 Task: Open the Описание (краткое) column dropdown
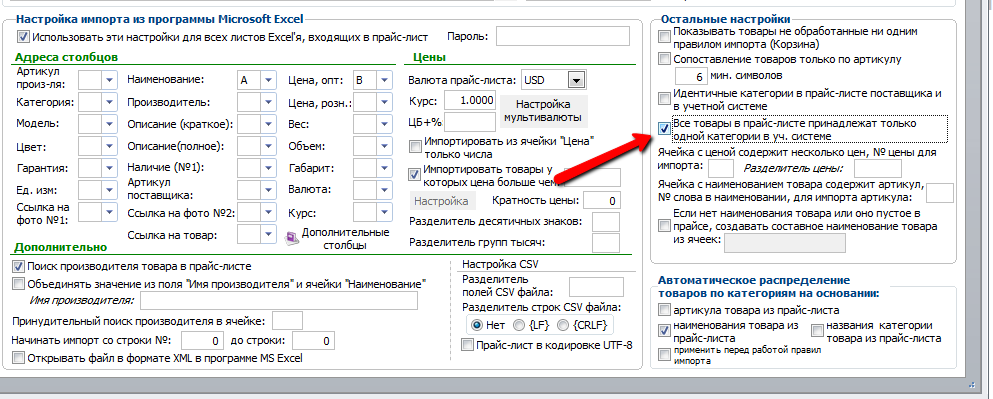(x=269, y=124)
